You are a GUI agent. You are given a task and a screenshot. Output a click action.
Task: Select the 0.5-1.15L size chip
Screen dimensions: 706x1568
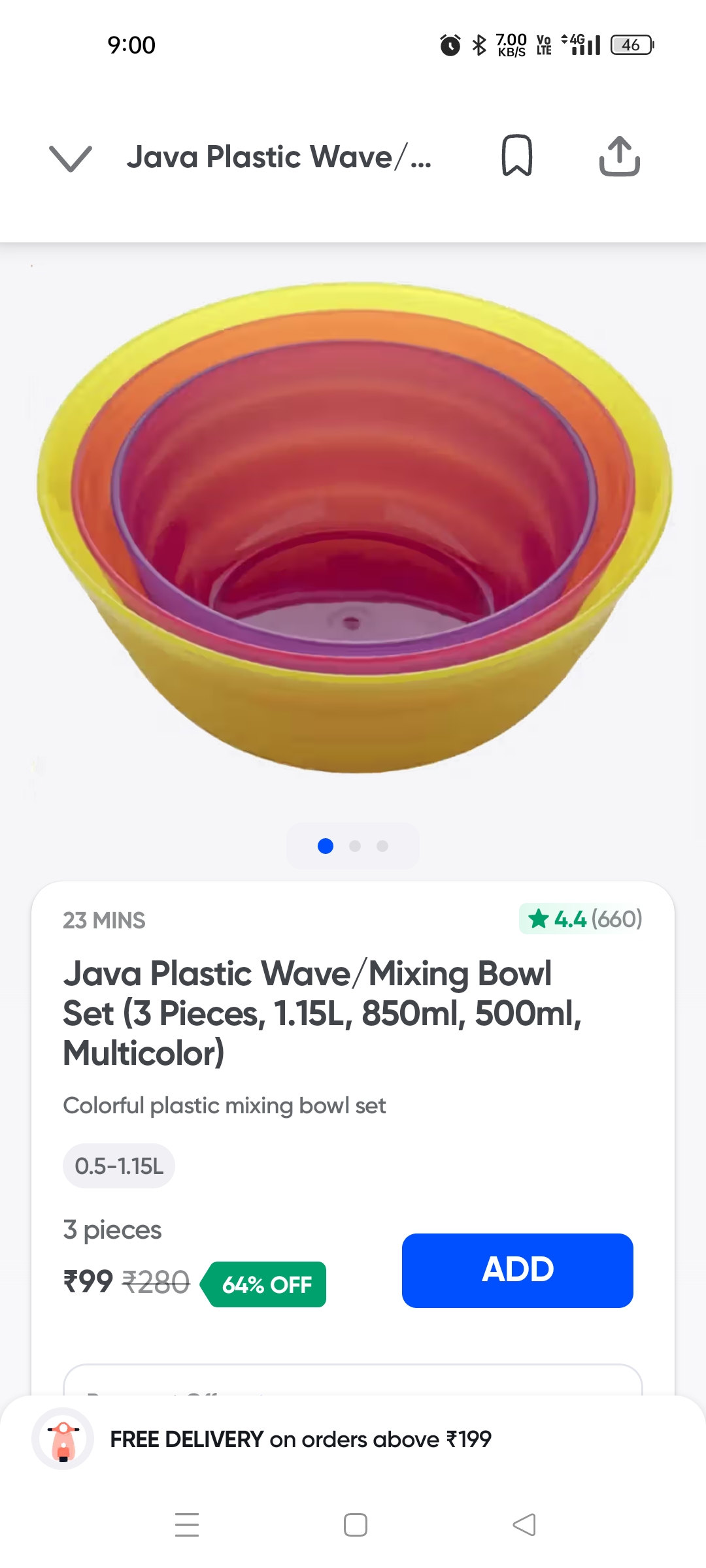point(119,1166)
